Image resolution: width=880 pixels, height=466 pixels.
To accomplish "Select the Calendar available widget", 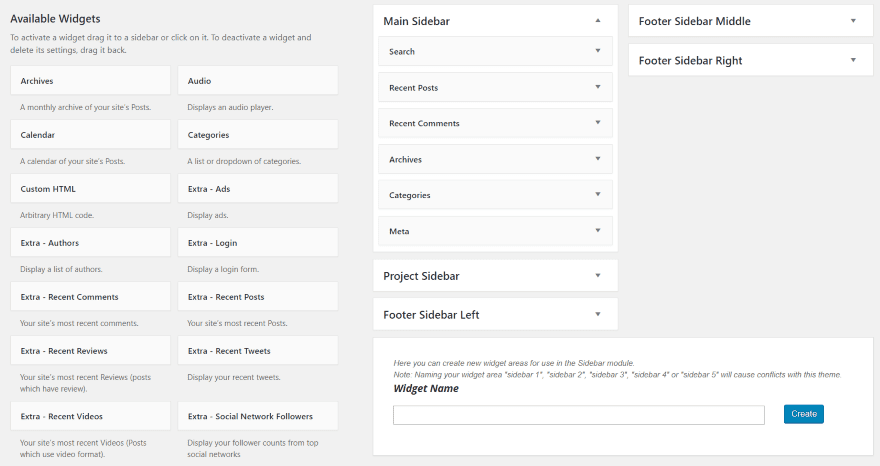I will tap(90, 135).
